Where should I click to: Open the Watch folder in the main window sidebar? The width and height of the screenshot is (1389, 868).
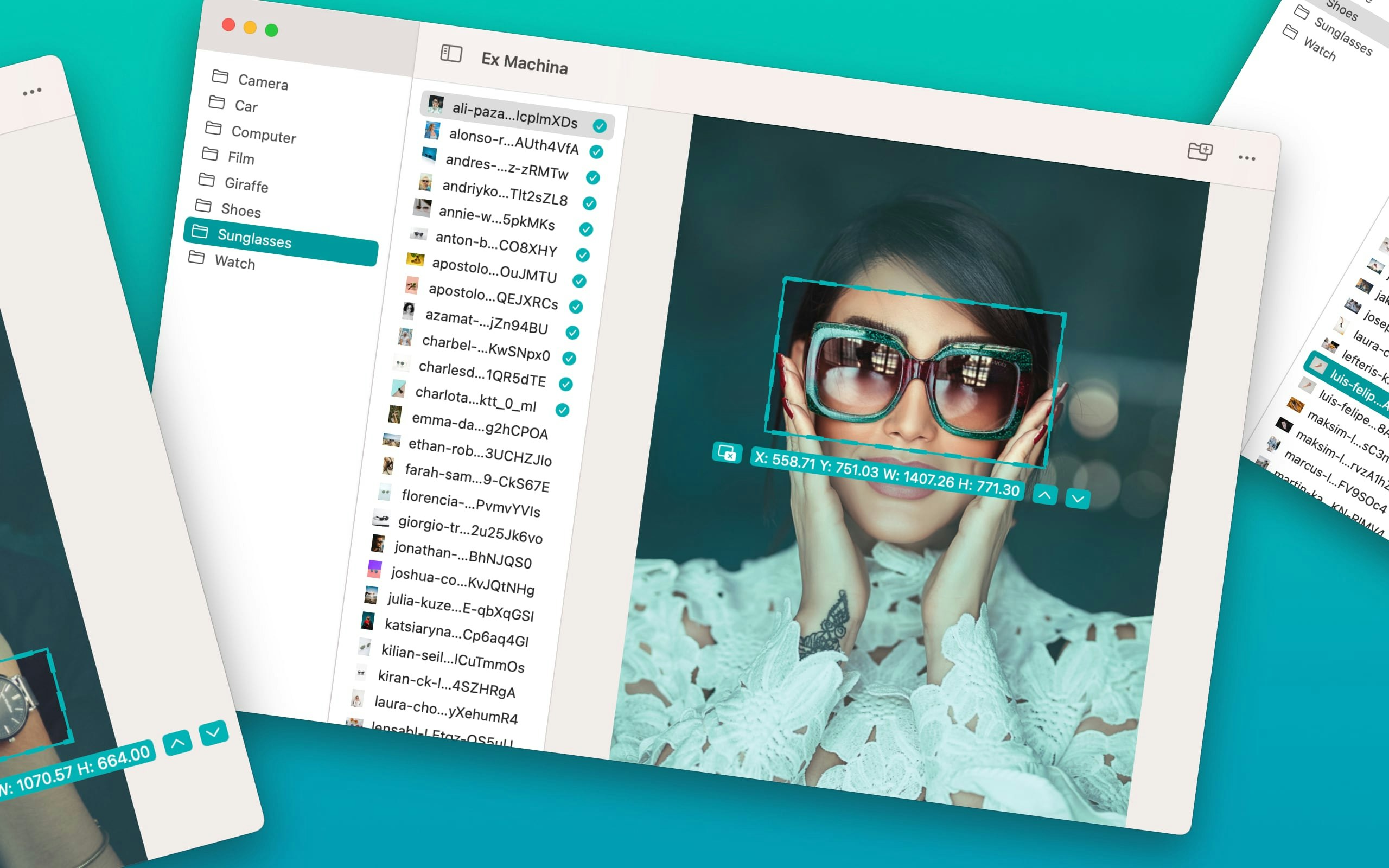tap(221, 260)
